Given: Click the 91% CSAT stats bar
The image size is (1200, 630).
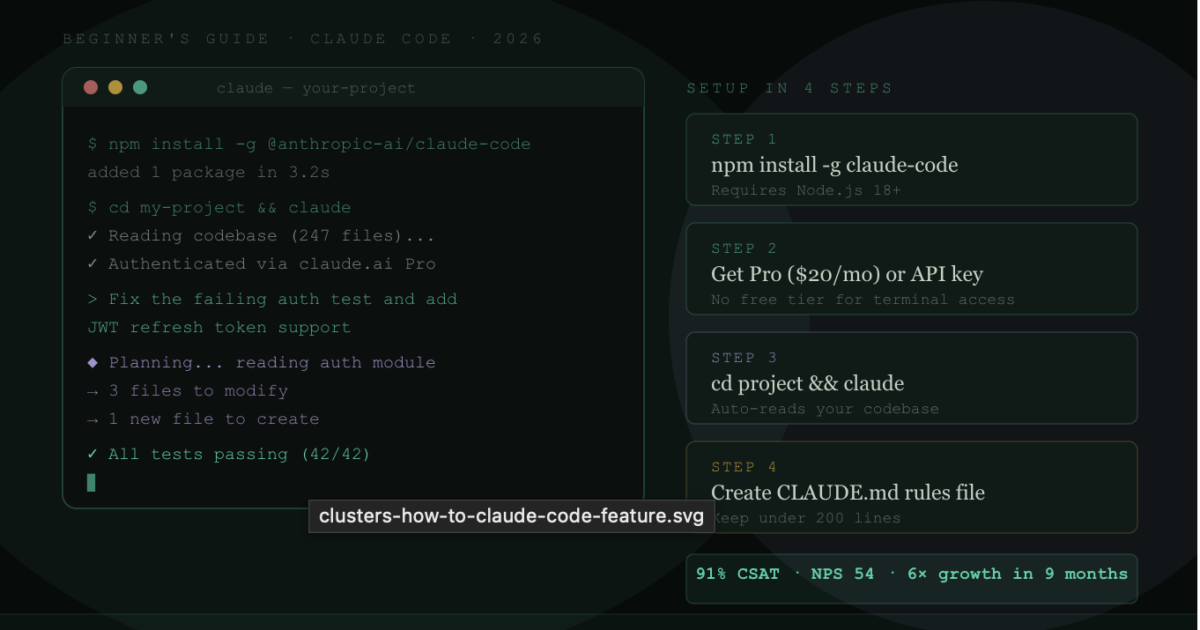Looking at the screenshot, I should click(911, 574).
